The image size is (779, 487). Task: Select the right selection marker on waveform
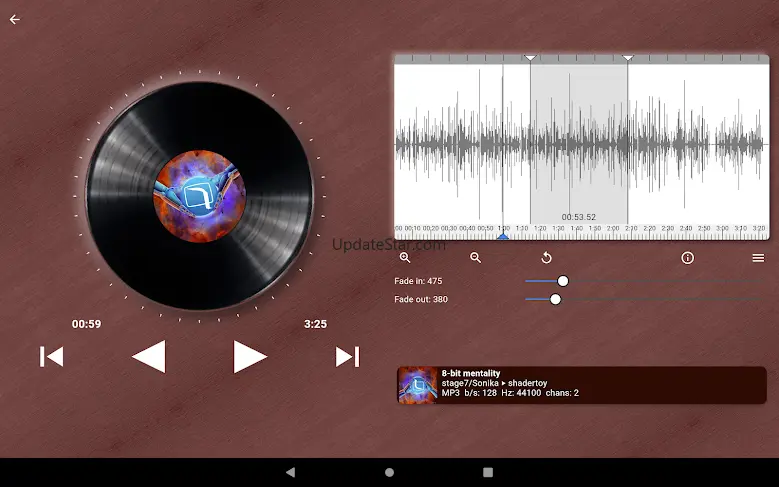click(x=628, y=58)
